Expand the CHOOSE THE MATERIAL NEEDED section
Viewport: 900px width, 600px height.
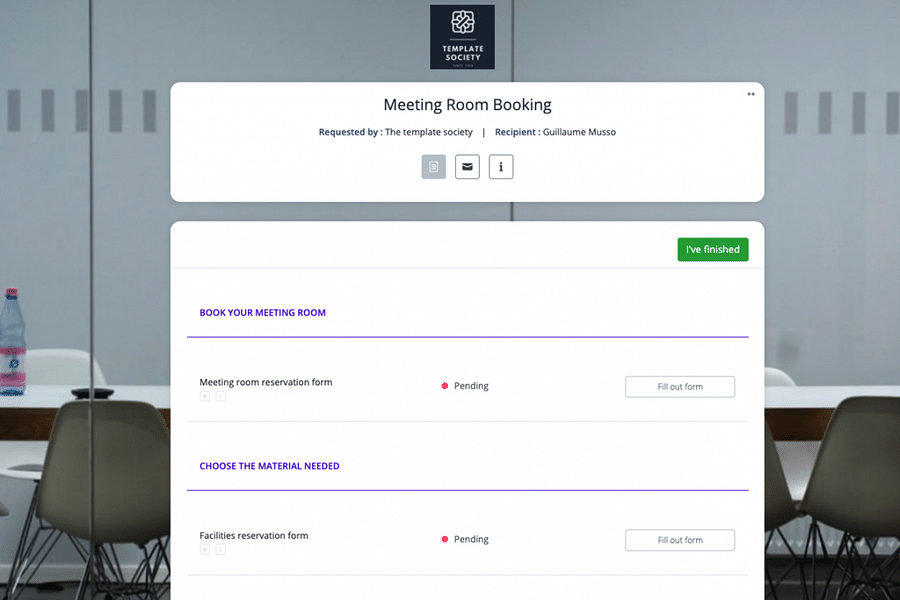268,465
